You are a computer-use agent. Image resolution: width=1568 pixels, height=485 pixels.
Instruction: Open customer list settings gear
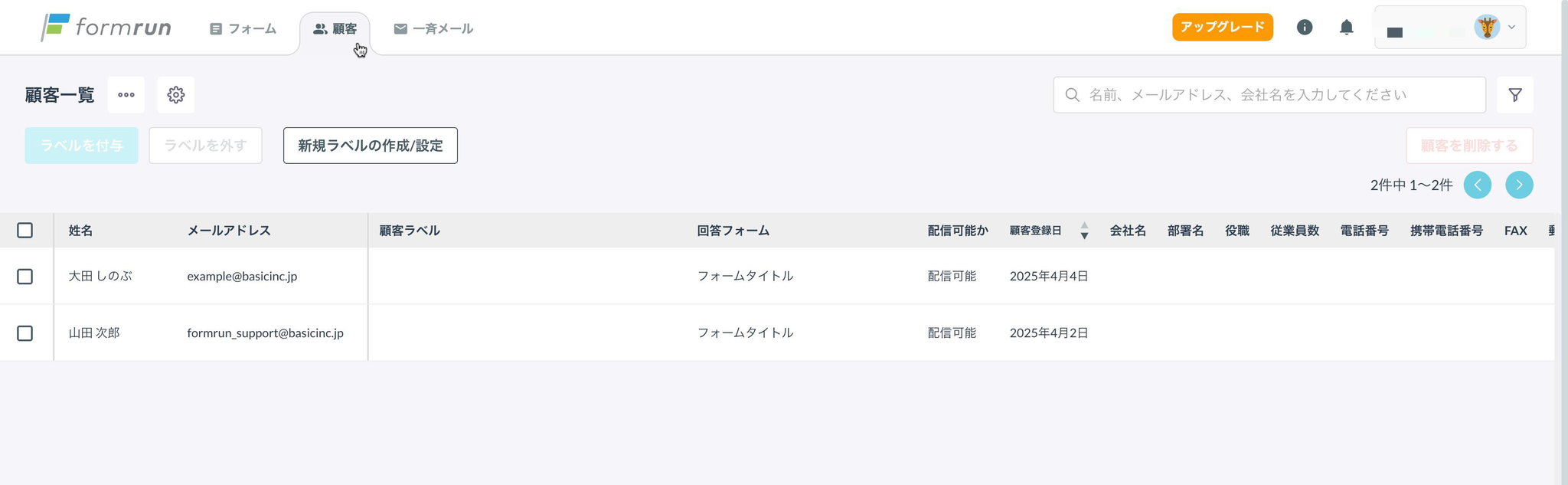[x=176, y=95]
